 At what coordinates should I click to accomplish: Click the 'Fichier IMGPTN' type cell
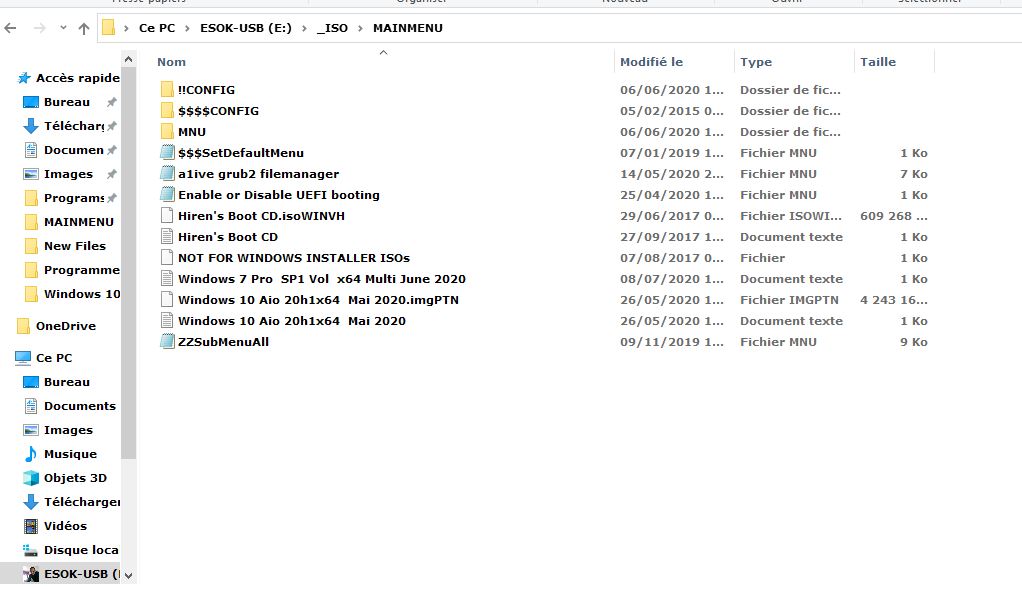[x=789, y=300]
